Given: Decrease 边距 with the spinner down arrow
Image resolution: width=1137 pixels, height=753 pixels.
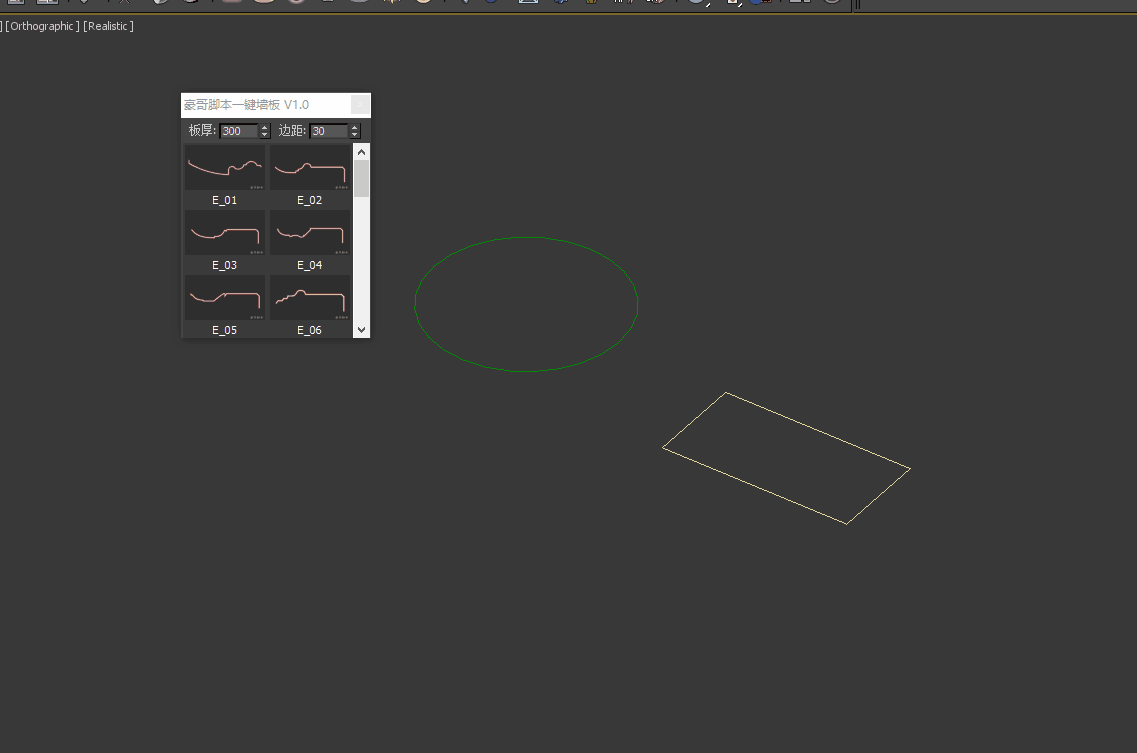Looking at the screenshot, I should pyautogui.click(x=354, y=135).
